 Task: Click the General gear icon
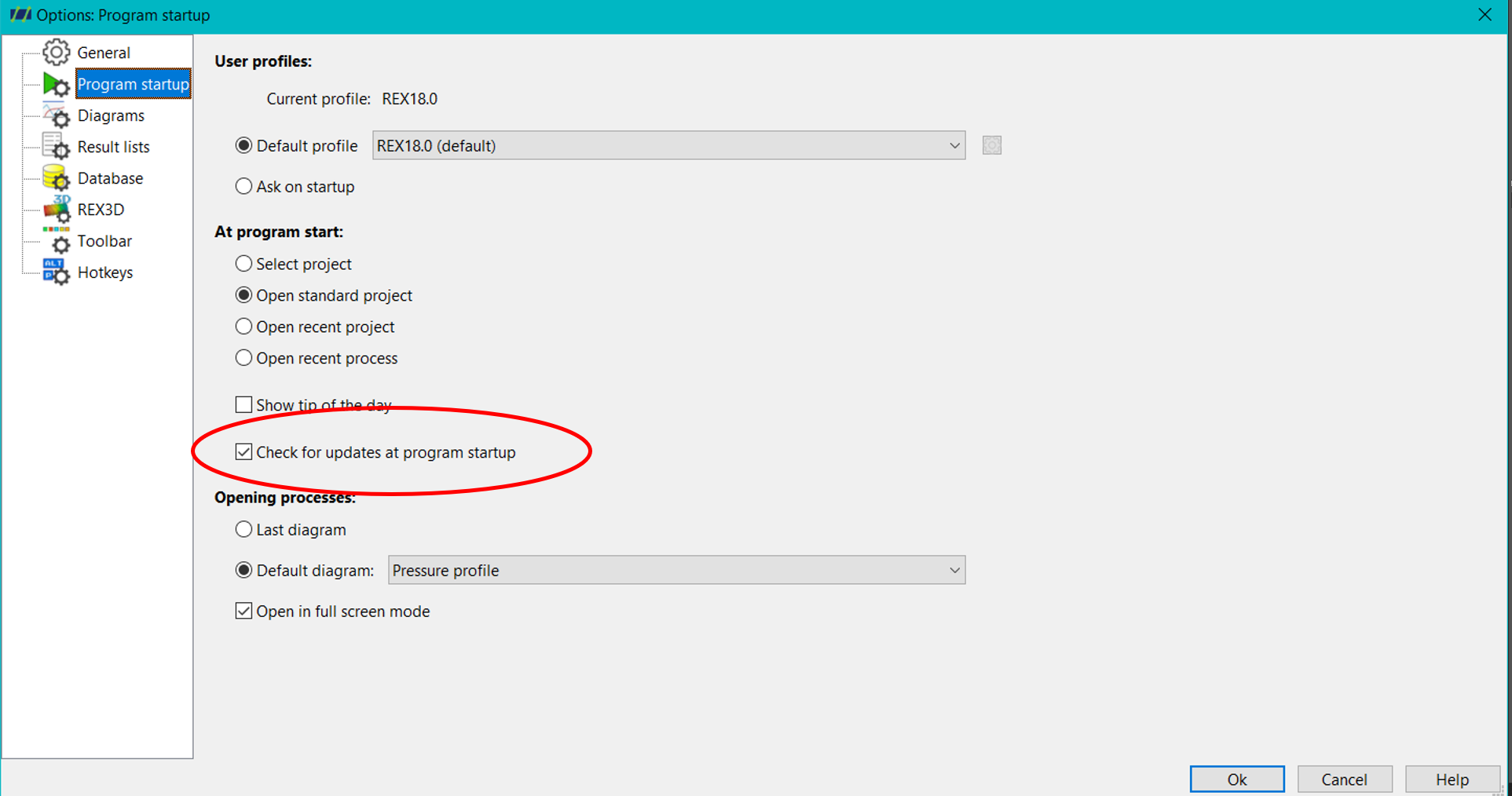point(57,53)
